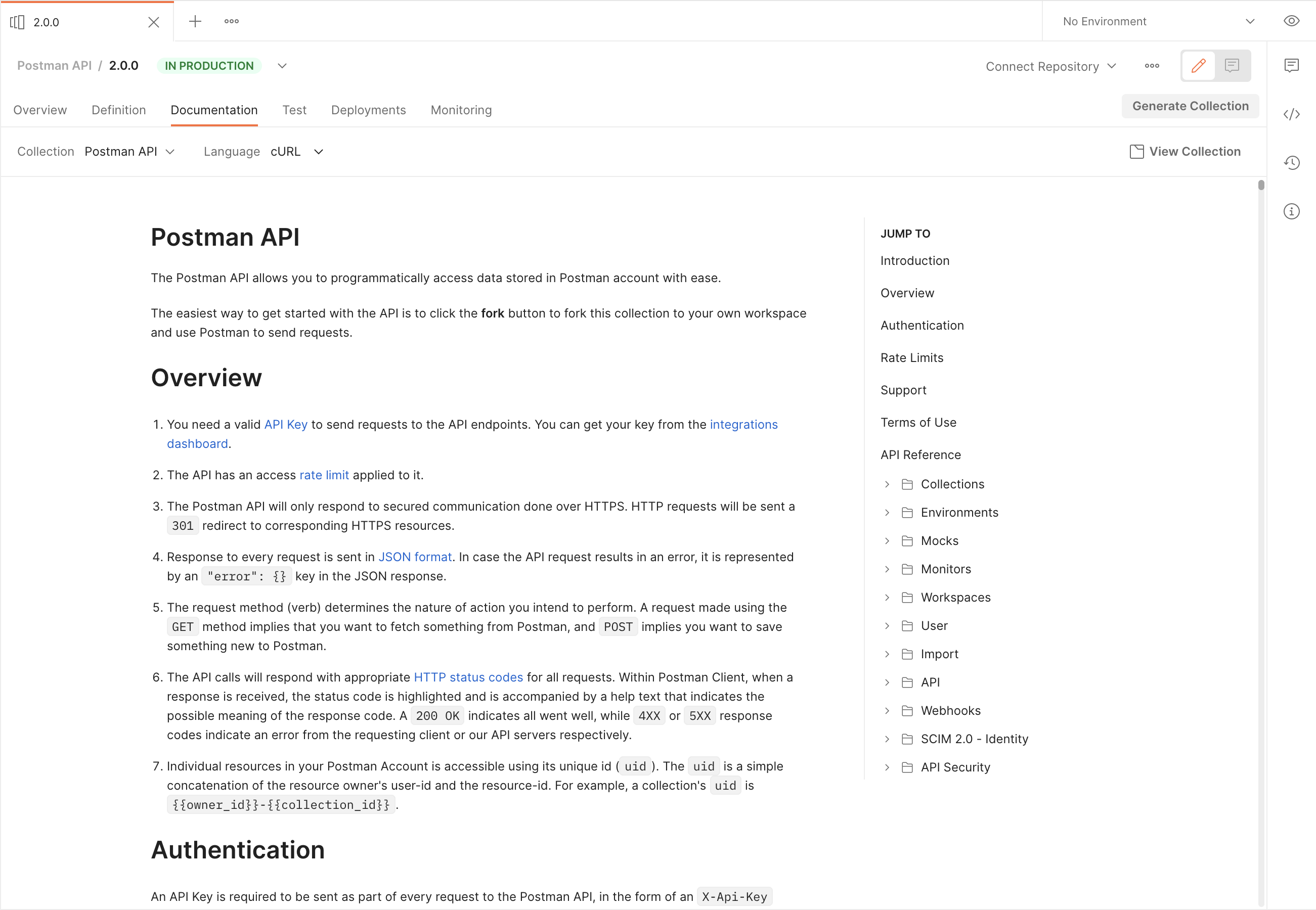Select the Documentation tab
Viewport: 1316px width, 910px height.
coord(214,110)
